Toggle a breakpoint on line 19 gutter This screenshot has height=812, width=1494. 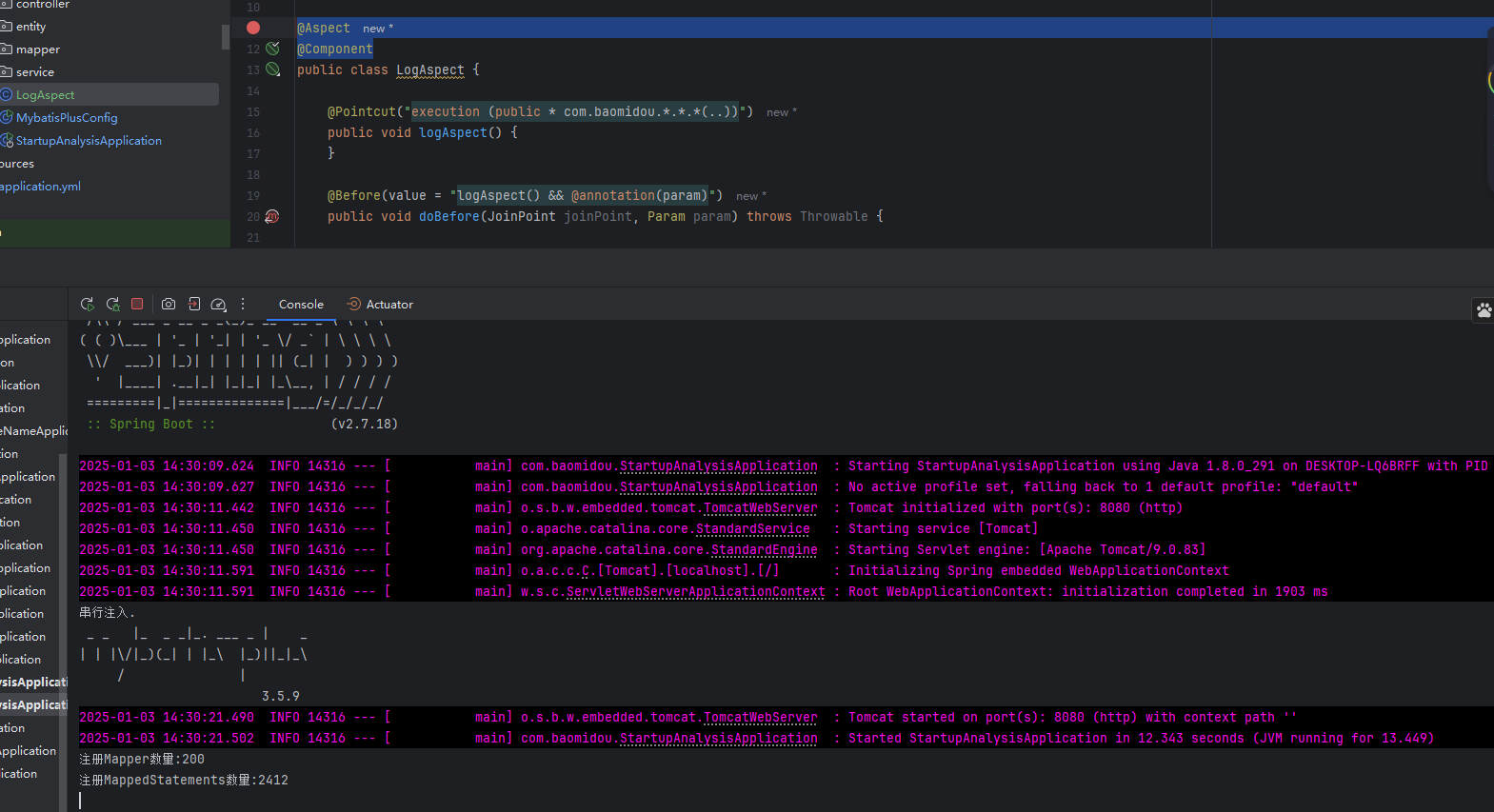point(253,196)
